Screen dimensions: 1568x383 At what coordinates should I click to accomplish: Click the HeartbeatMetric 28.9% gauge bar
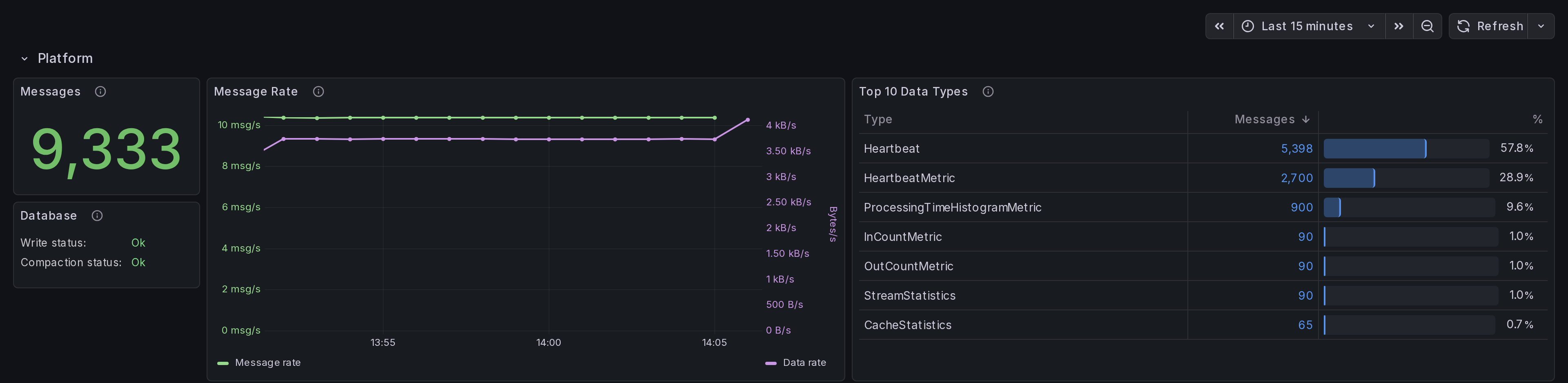pos(1406,178)
